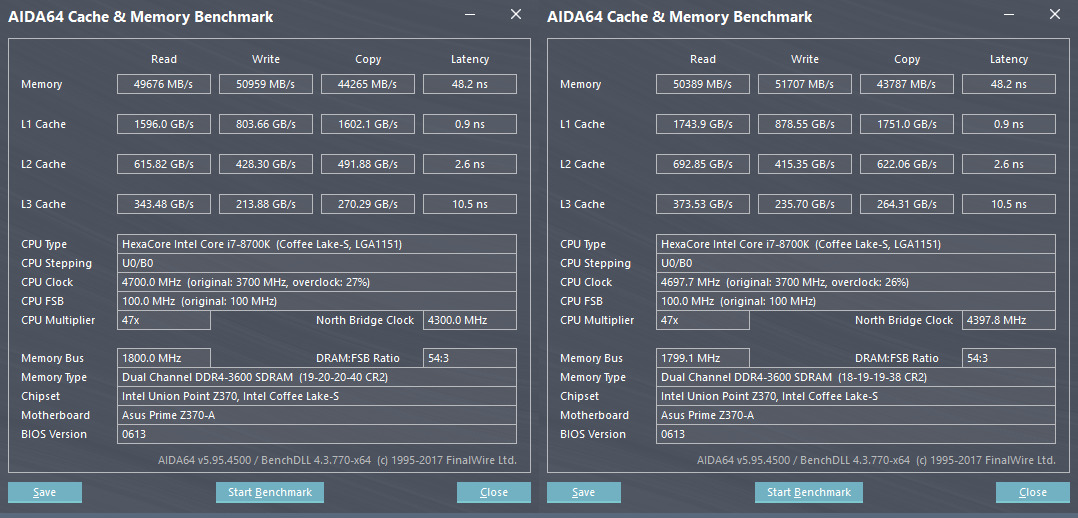Image resolution: width=1078 pixels, height=518 pixels.
Task: Click the Memory Copy value 43787 MB/s
Action: coord(907,84)
